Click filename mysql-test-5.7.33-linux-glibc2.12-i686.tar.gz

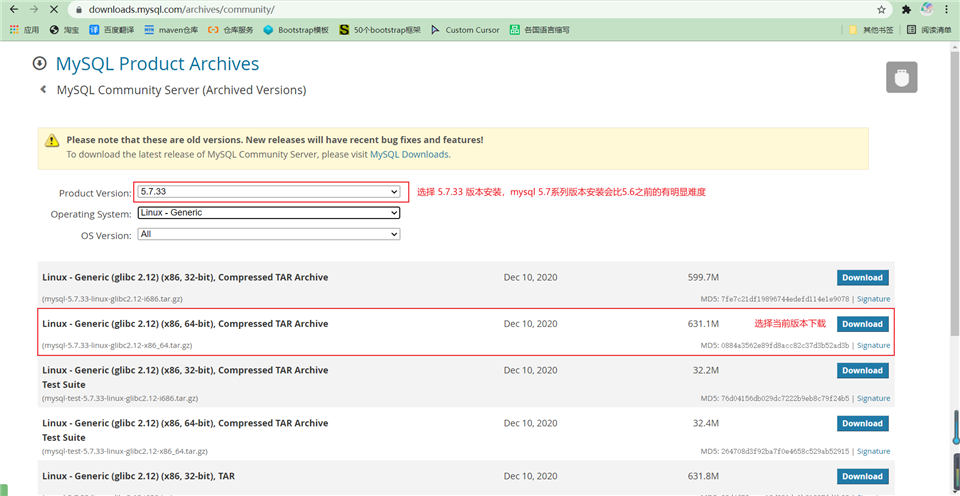click(x=120, y=398)
